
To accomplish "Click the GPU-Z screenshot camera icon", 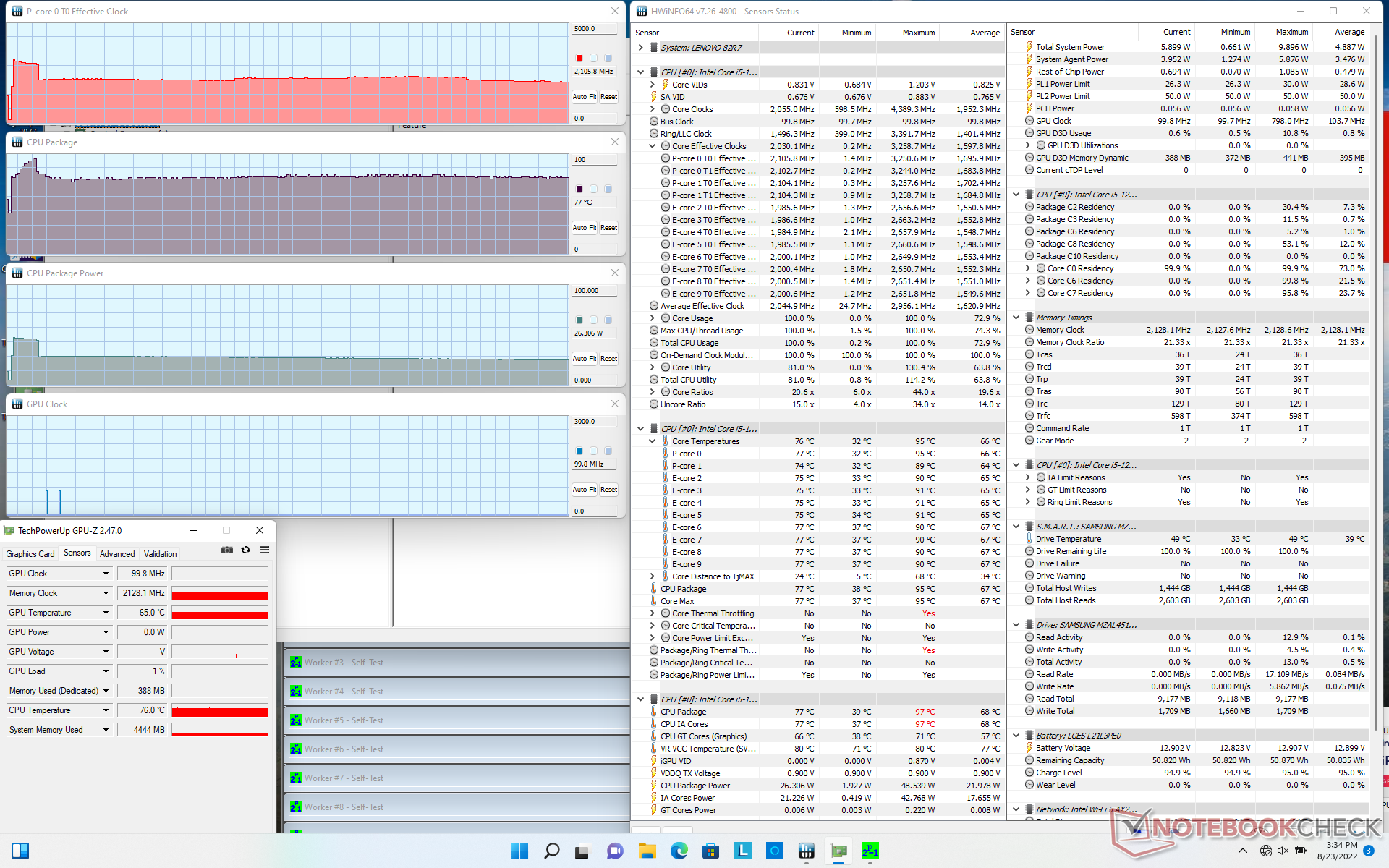I will coord(227,550).
